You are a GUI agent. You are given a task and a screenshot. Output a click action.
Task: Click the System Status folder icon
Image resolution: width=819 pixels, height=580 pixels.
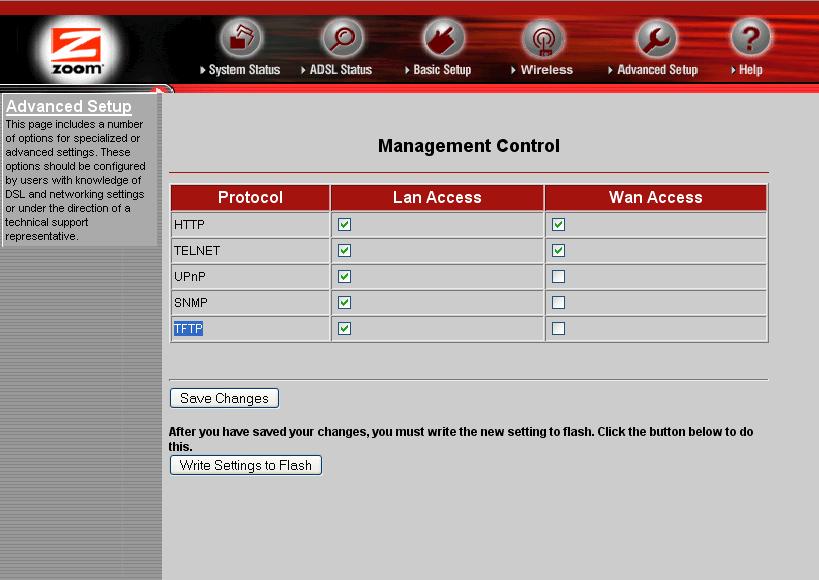click(241, 39)
